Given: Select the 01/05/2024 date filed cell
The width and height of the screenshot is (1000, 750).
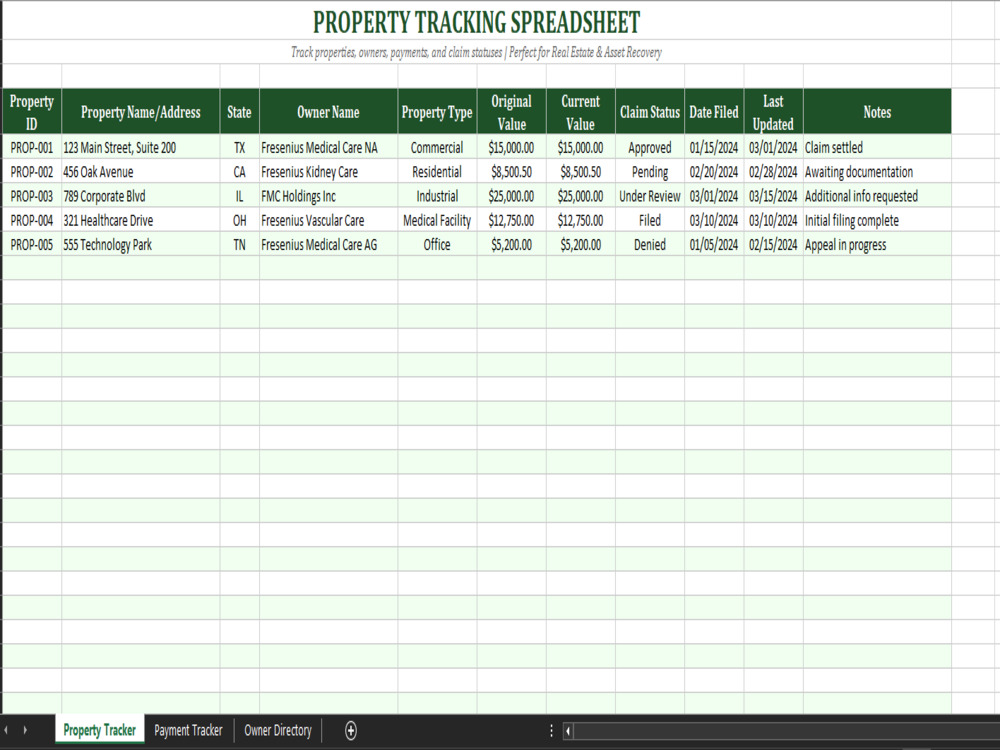Looking at the screenshot, I should click(x=714, y=244).
